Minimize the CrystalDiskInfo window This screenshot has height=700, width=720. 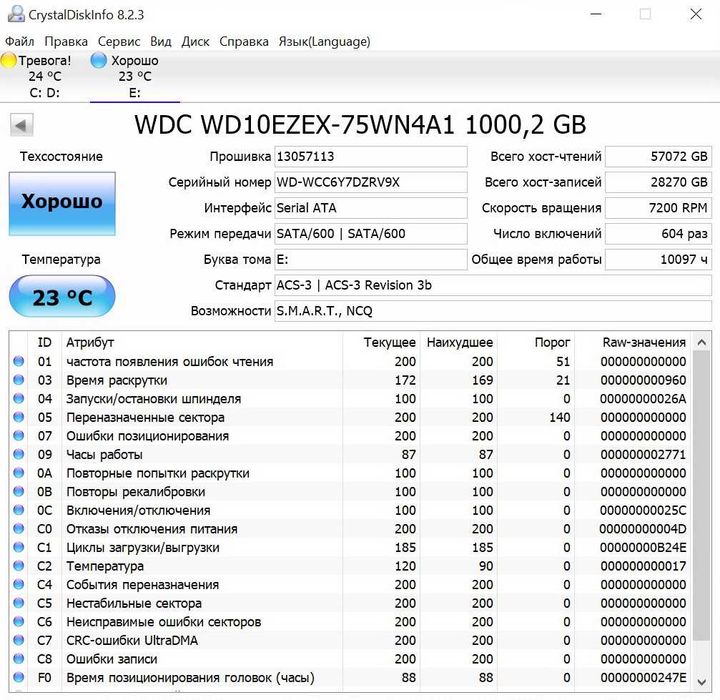(596, 14)
